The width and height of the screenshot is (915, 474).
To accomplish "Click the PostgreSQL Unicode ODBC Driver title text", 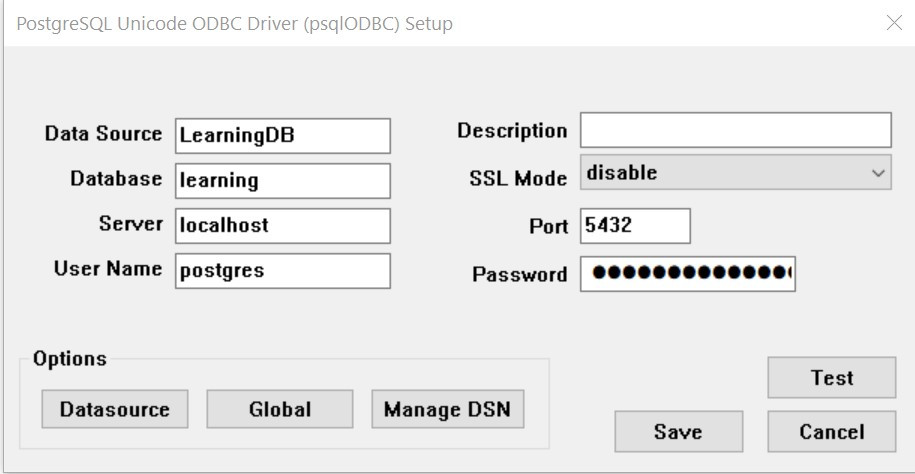I will tap(235, 25).
